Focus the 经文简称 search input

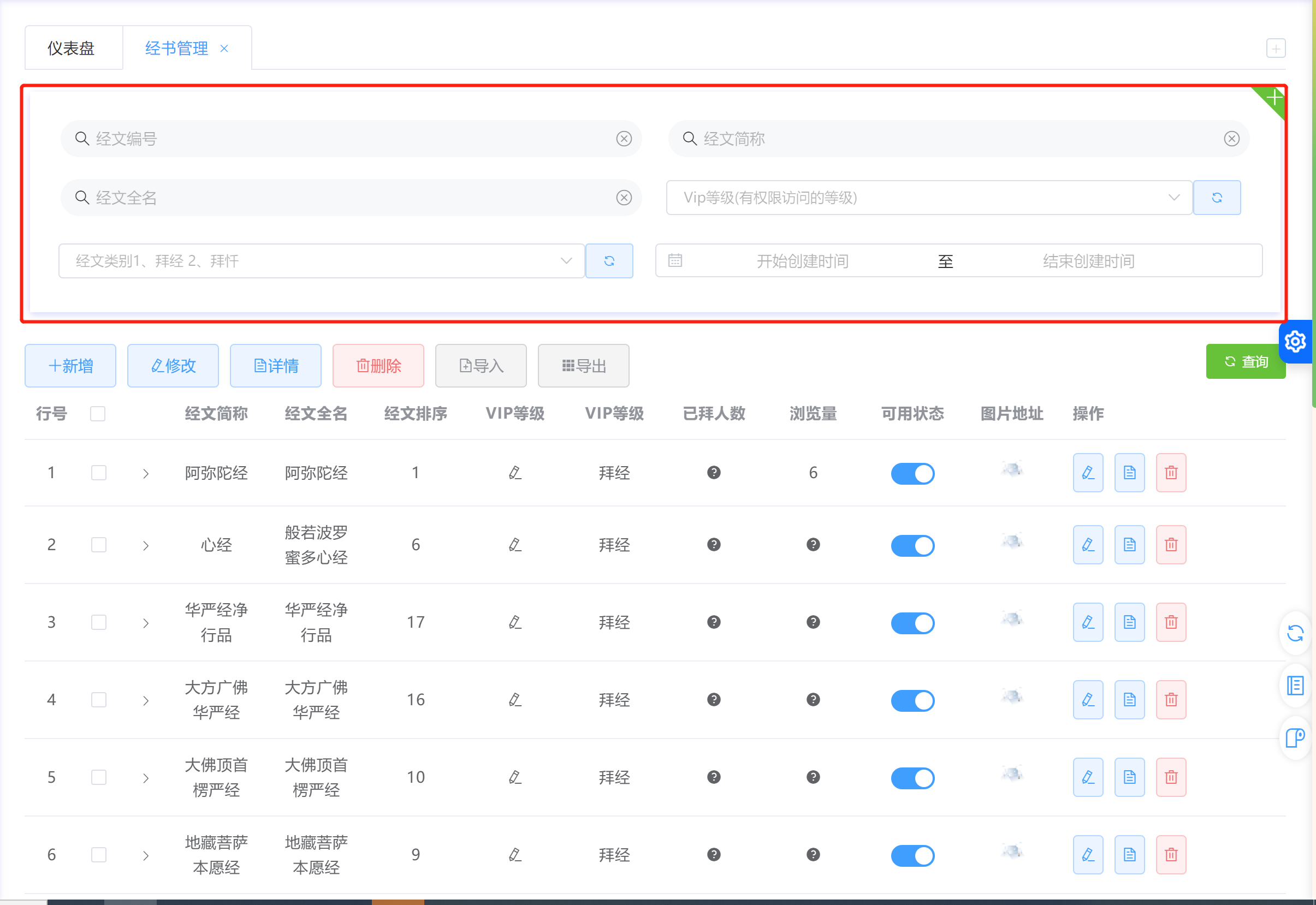coord(959,138)
